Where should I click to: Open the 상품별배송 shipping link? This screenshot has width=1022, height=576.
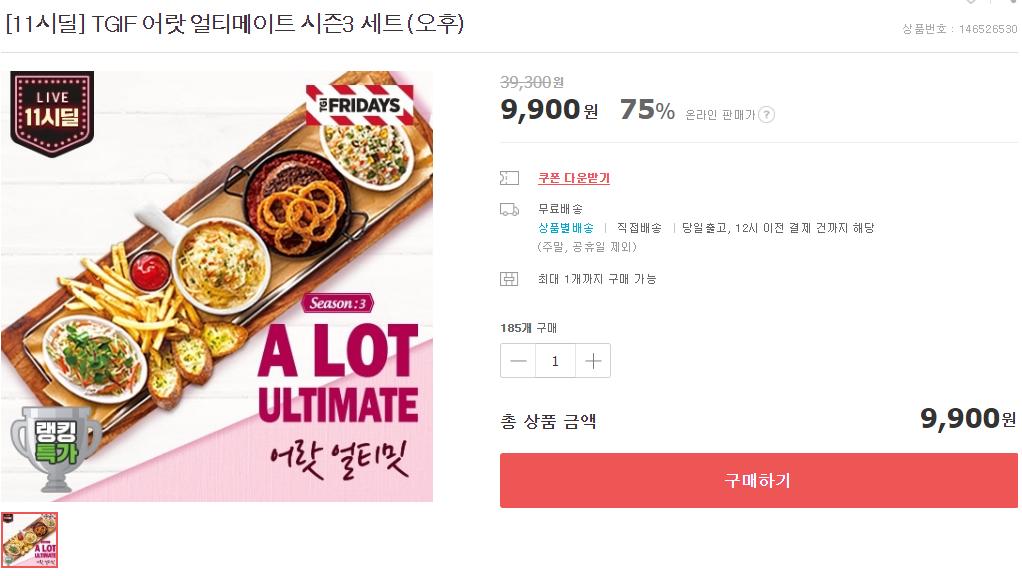tap(565, 228)
